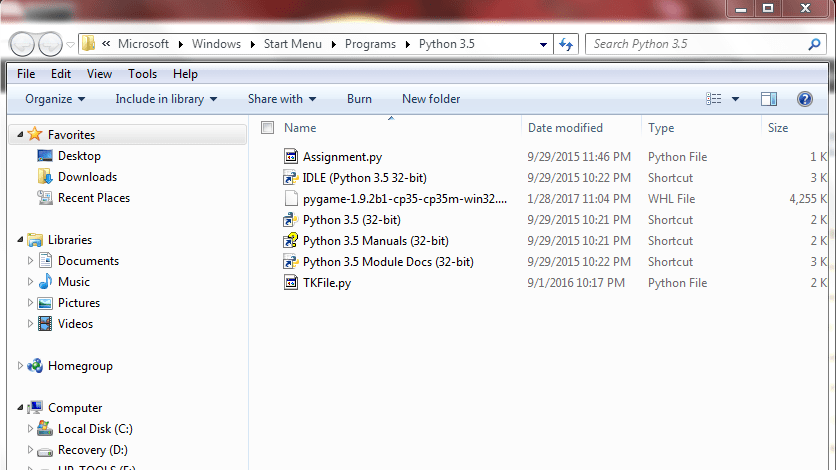The height and width of the screenshot is (470, 836).
Task: Open the File menu
Action: coord(26,74)
